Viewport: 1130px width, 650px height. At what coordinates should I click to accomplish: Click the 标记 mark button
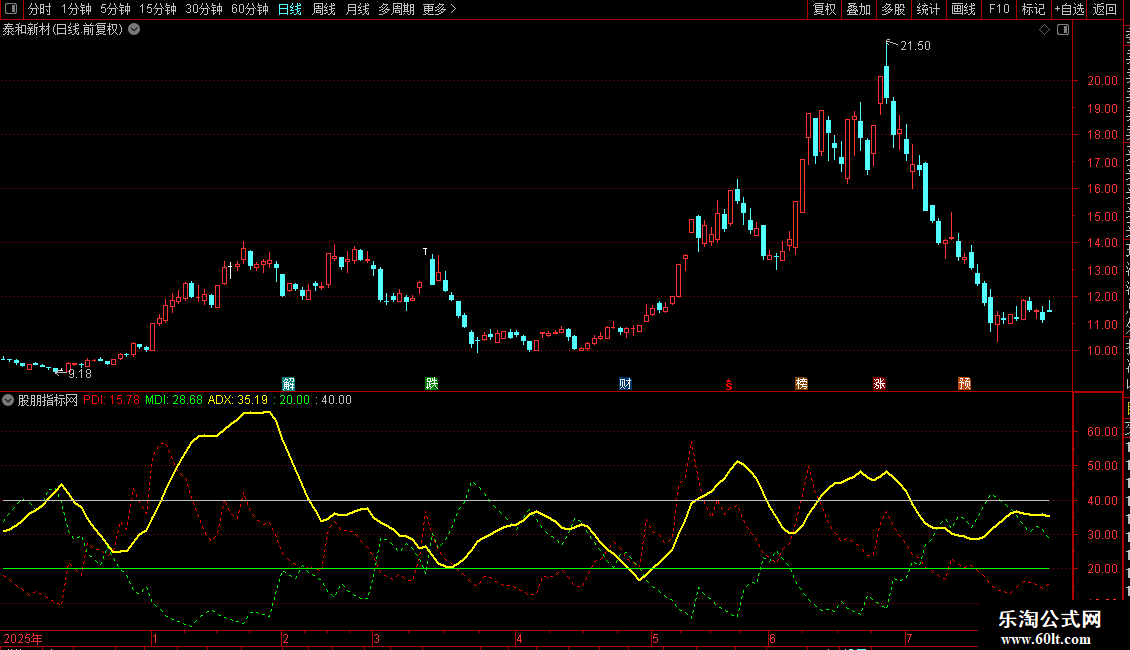pyautogui.click(x=1033, y=9)
